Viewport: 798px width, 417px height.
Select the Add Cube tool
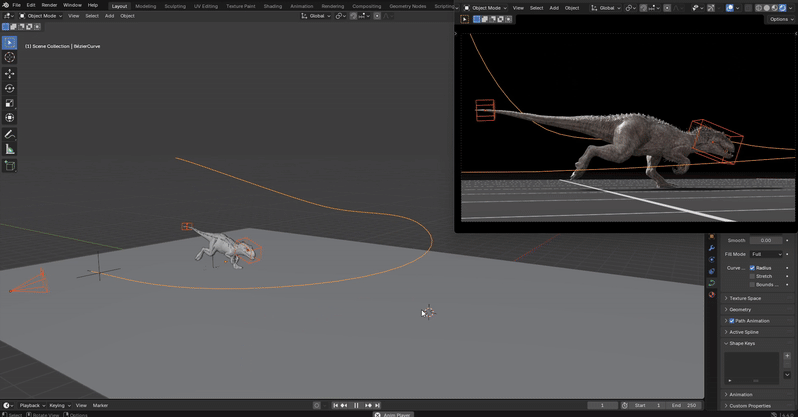9,165
